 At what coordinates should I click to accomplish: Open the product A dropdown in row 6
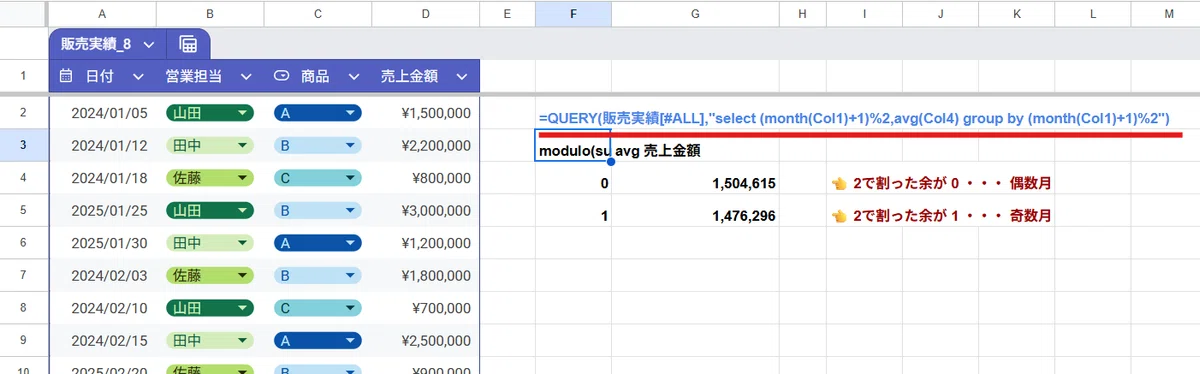click(349, 242)
